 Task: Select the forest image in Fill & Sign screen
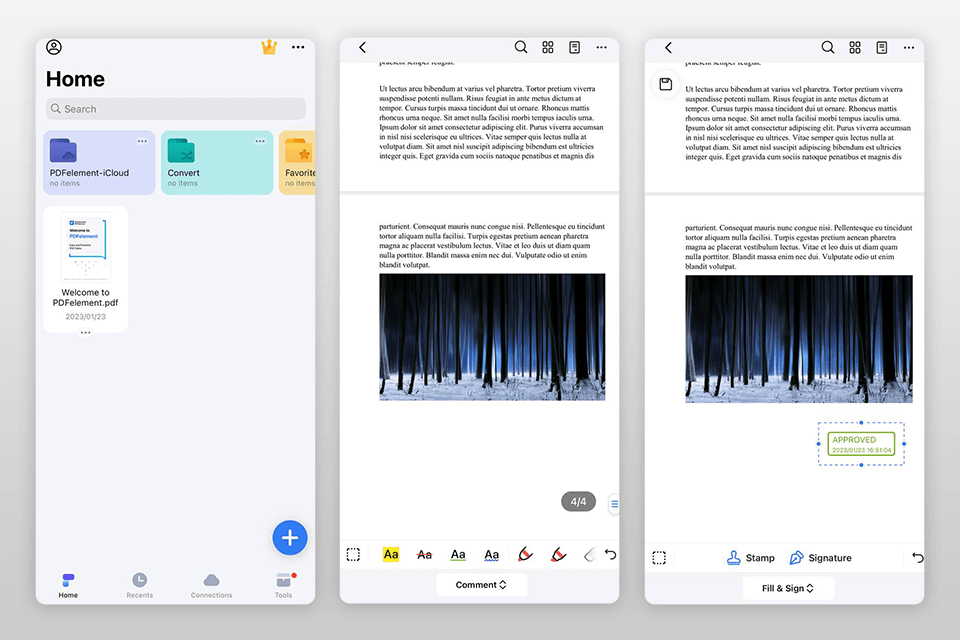[799, 339]
